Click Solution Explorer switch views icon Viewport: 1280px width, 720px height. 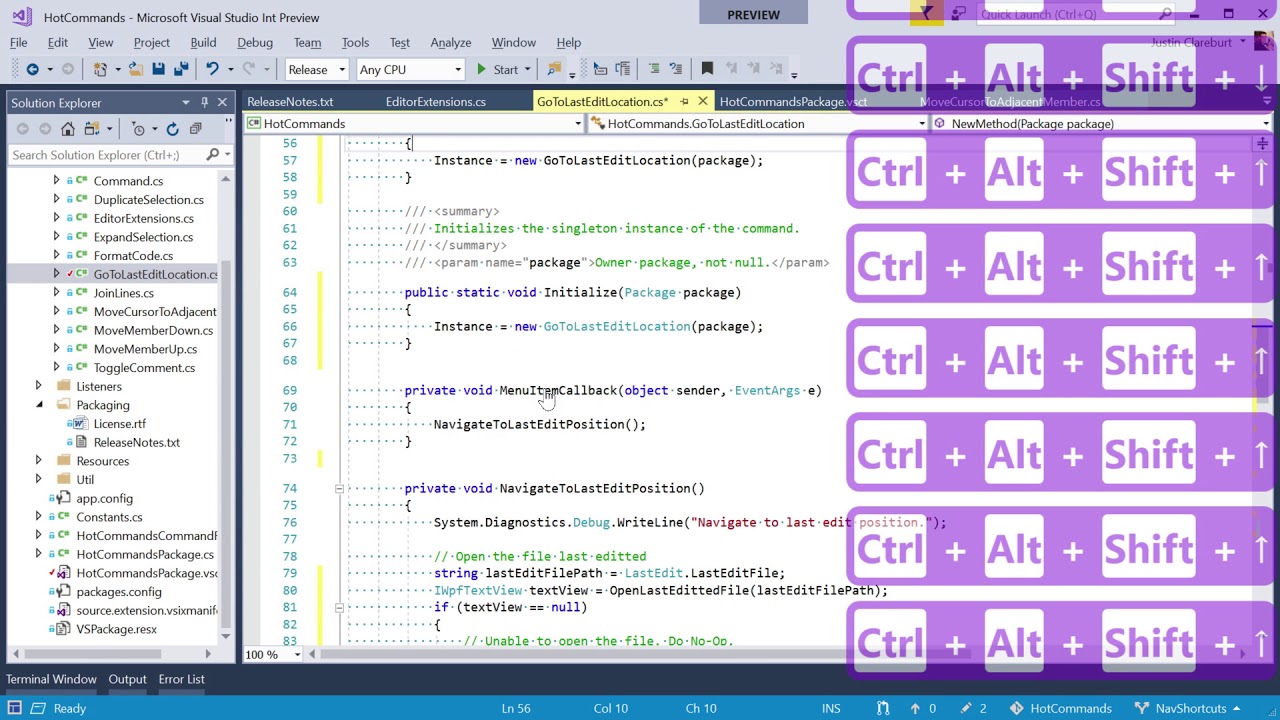(x=90, y=129)
